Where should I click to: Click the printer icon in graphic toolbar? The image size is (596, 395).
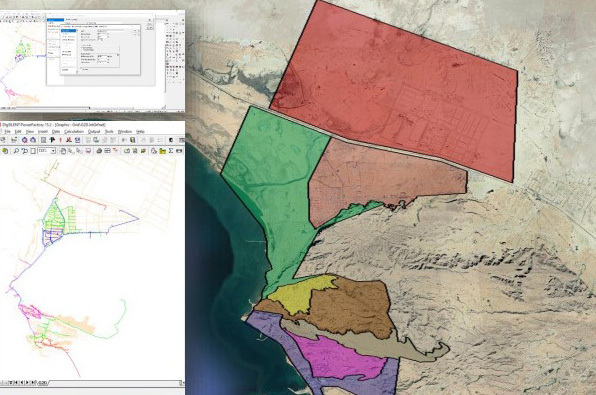point(99,151)
